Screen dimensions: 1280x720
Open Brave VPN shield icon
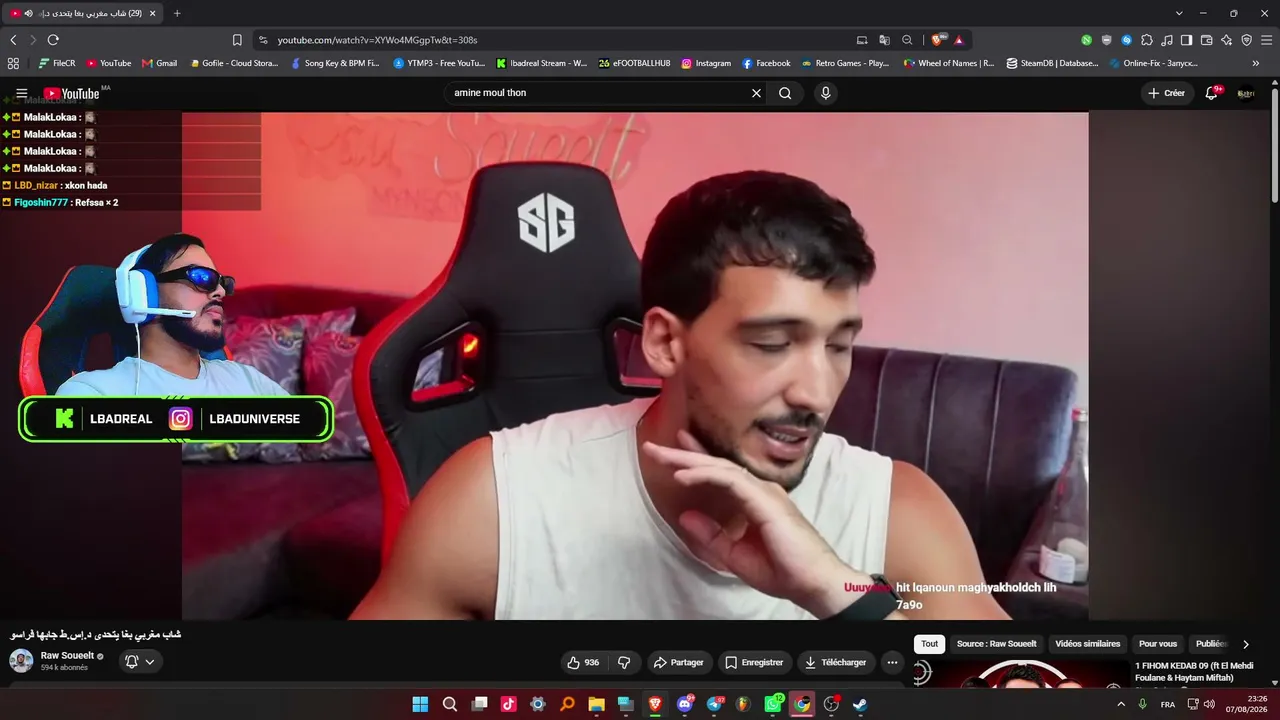[x=1246, y=40]
